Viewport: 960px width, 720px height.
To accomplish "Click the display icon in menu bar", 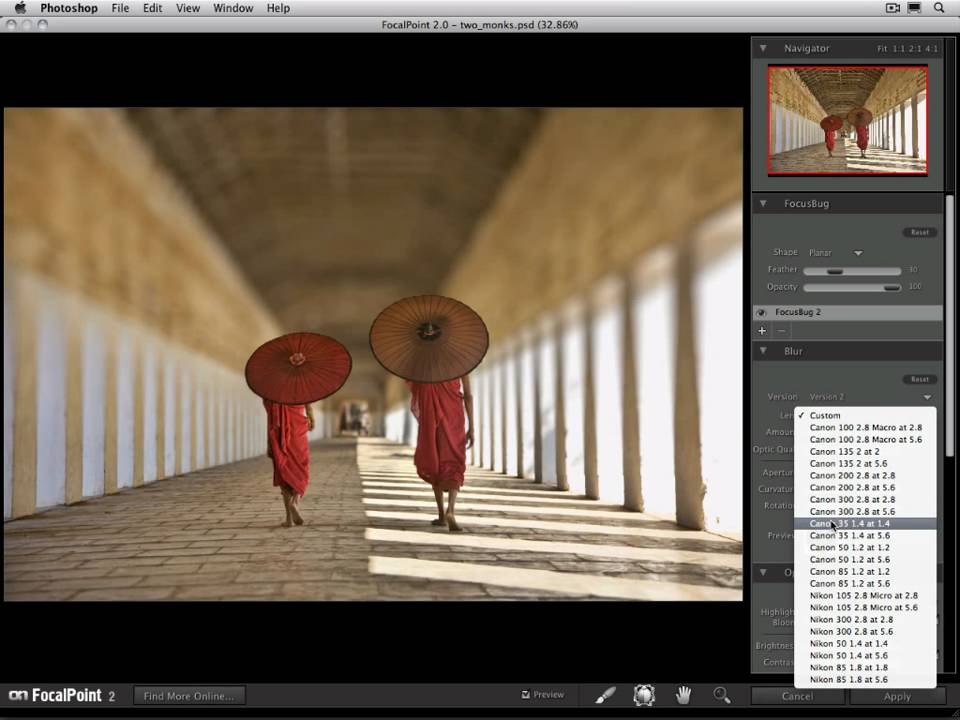I will pos(914,8).
